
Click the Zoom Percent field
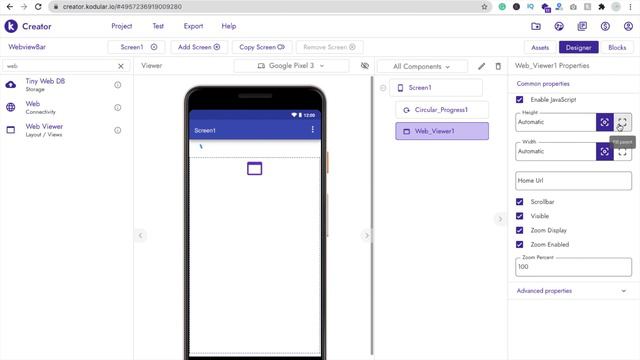click(x=573, y=267)
